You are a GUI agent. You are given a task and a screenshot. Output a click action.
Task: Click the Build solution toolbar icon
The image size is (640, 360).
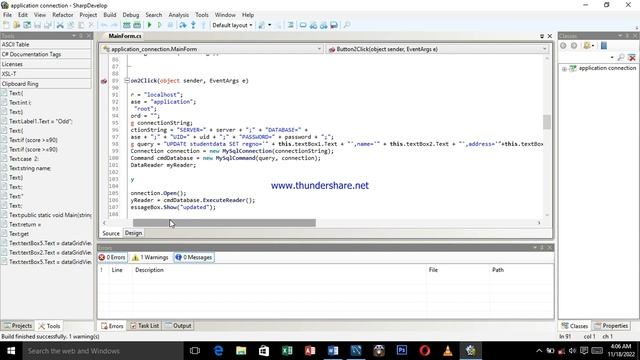point(127,25)
